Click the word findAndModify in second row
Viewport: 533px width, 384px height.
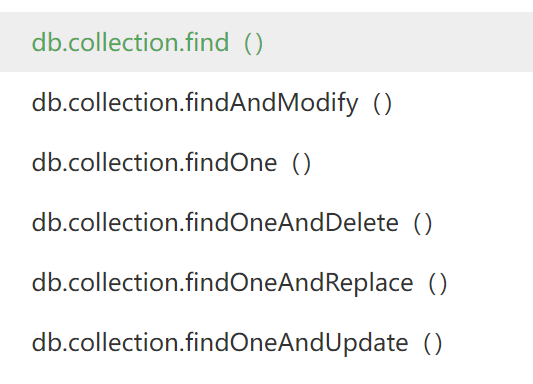coord(272,103)
